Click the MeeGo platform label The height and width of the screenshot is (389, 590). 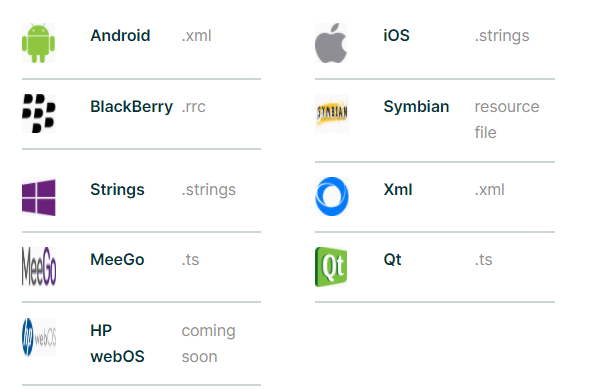click(117, 260)
